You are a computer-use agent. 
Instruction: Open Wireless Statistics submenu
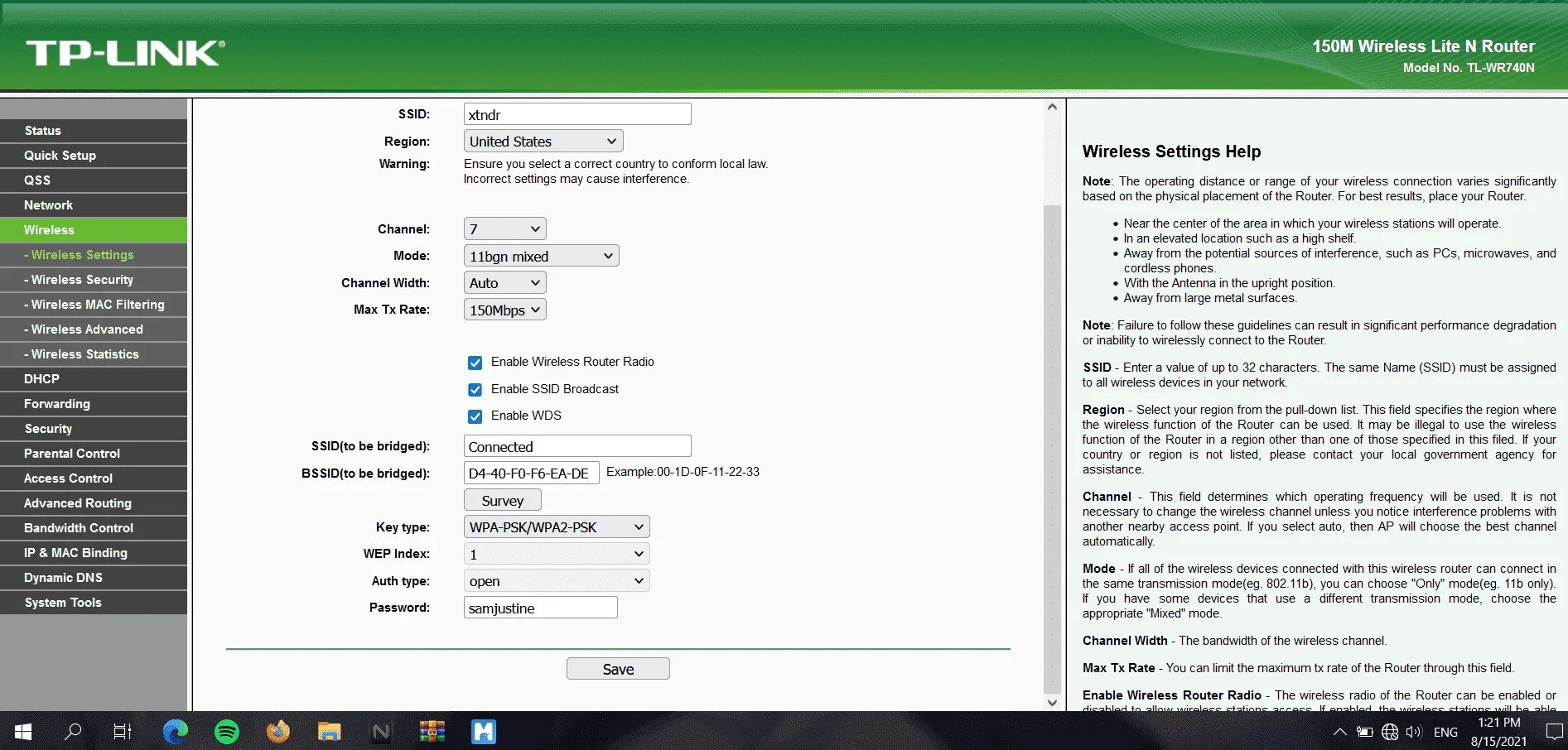coord(94,354)
